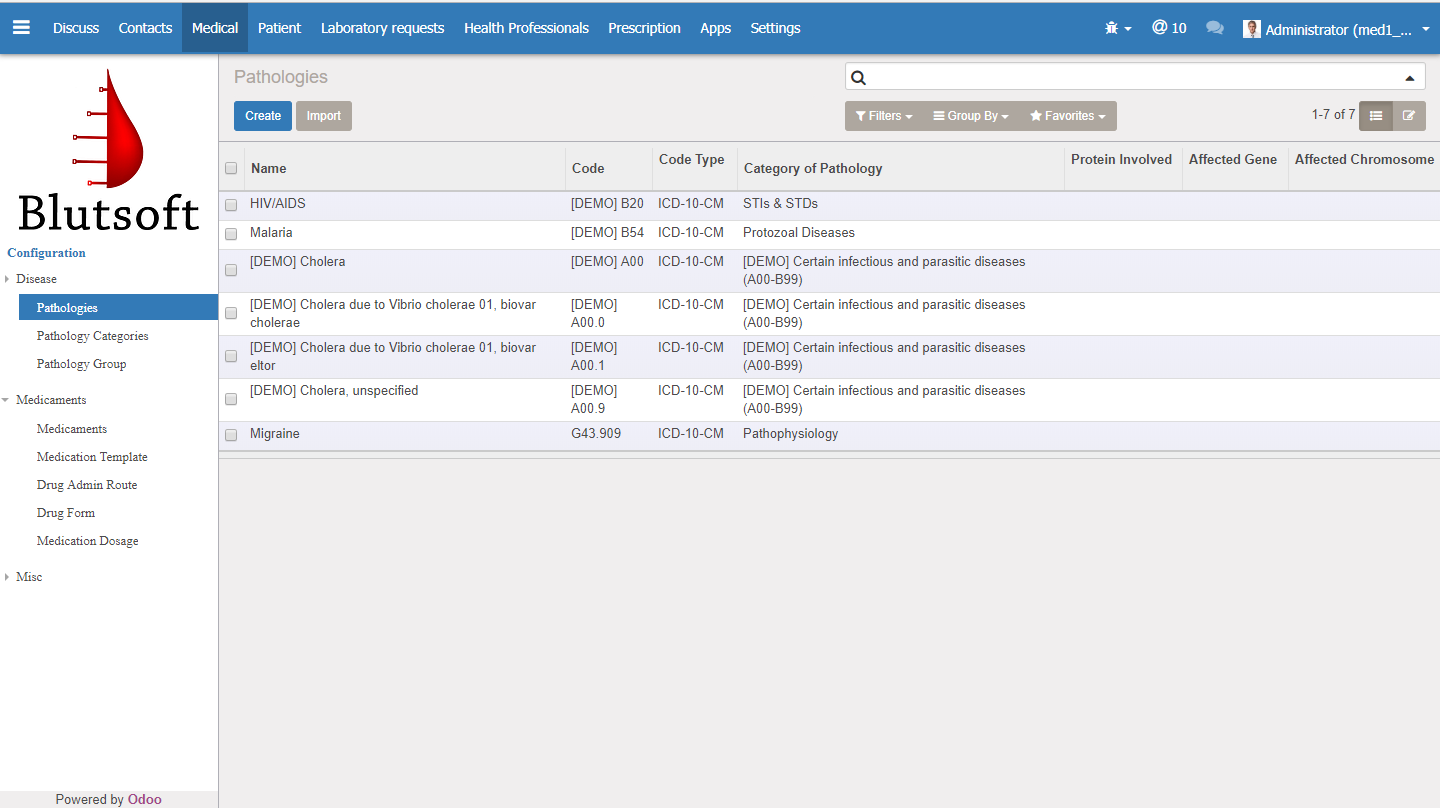Open the Patient menu
The image size is (1440, 808).
[x=279, y=28]
